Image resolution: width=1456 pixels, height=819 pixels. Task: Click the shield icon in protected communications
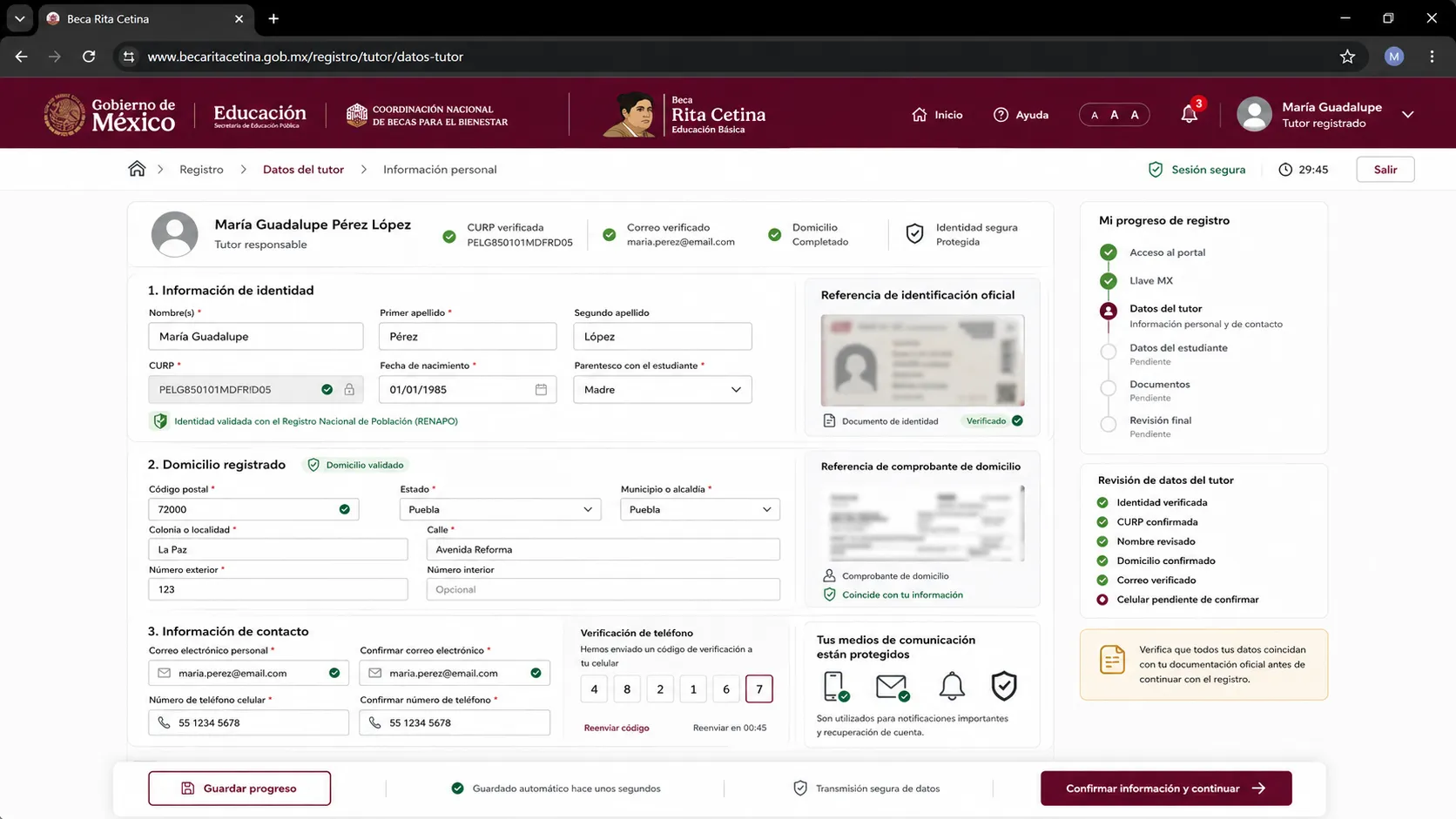[1004, 687]
